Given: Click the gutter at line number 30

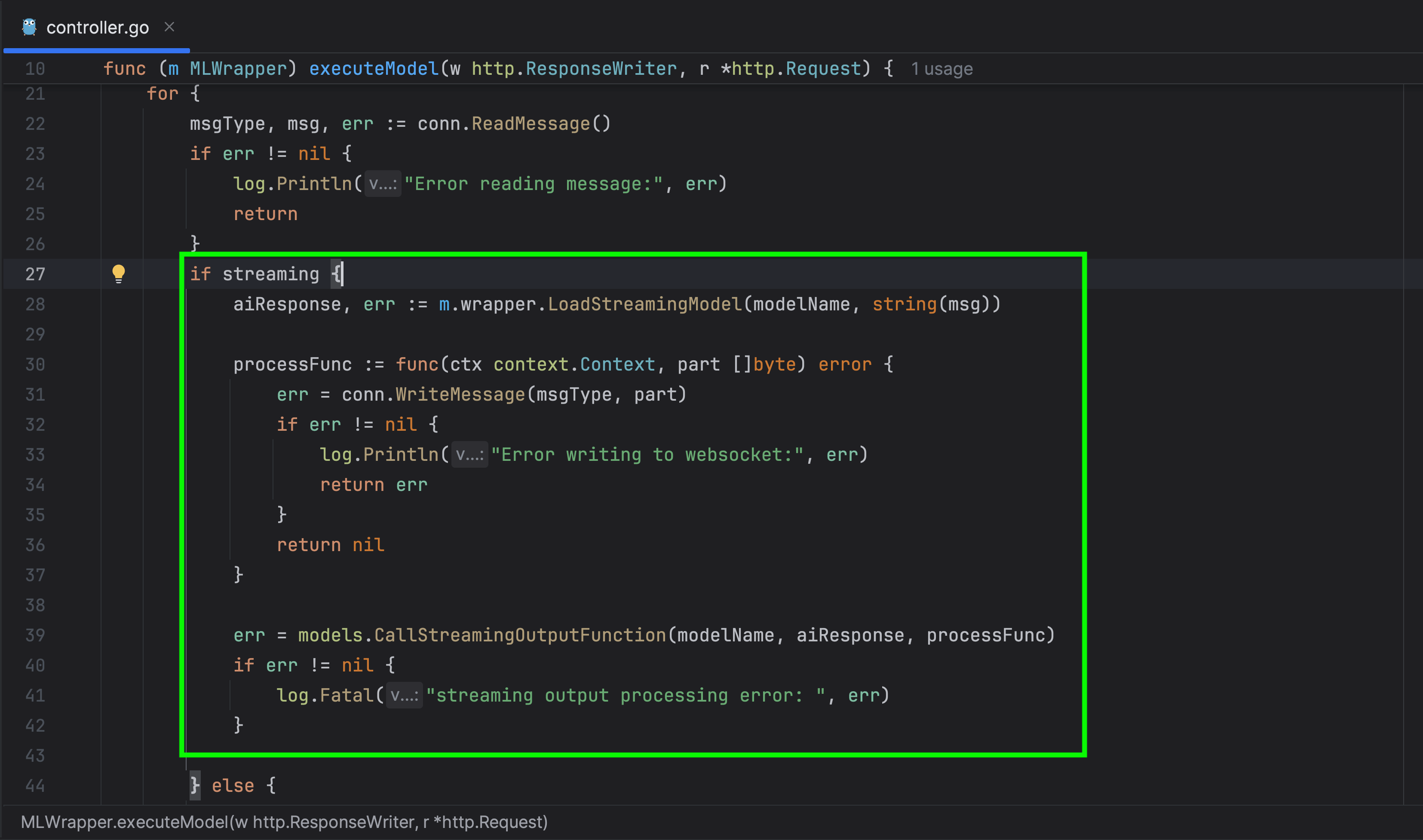Looking at the screenshot, I should 35,365.
